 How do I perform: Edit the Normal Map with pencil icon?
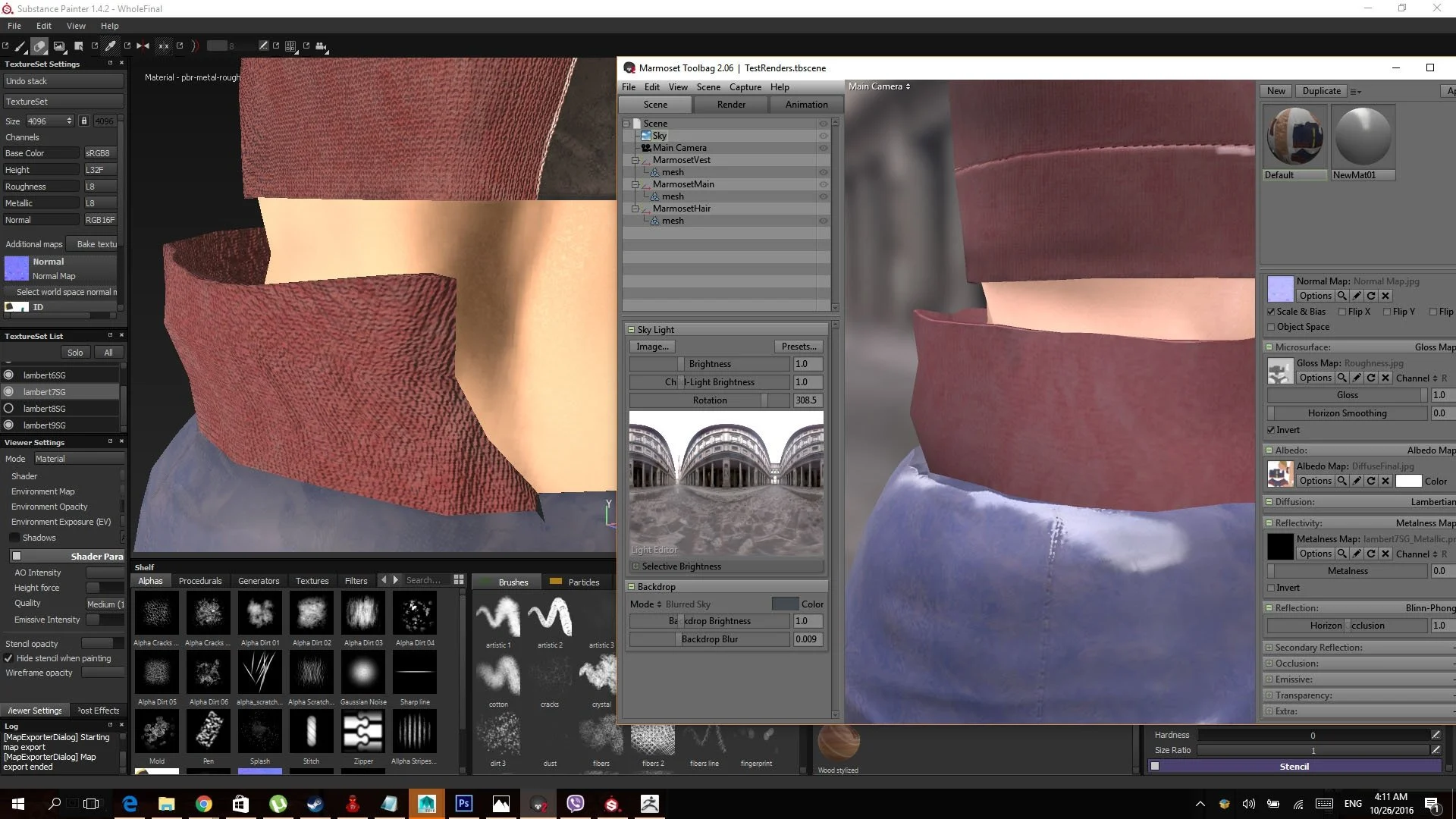click(x=1357, y=296)
